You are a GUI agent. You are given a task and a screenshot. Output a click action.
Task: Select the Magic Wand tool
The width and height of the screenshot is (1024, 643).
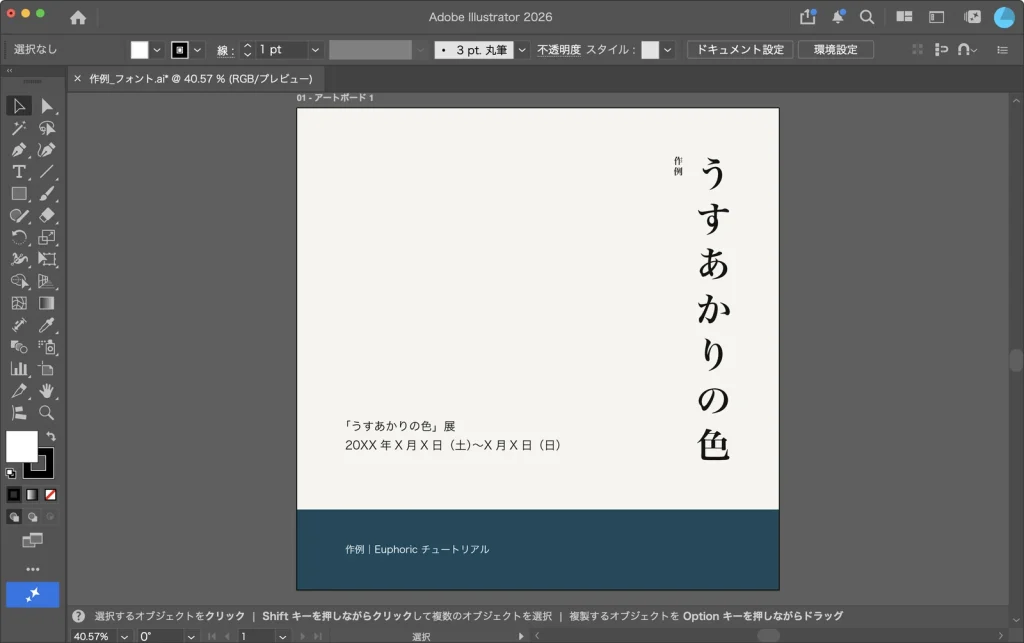(x=19, y=128)
